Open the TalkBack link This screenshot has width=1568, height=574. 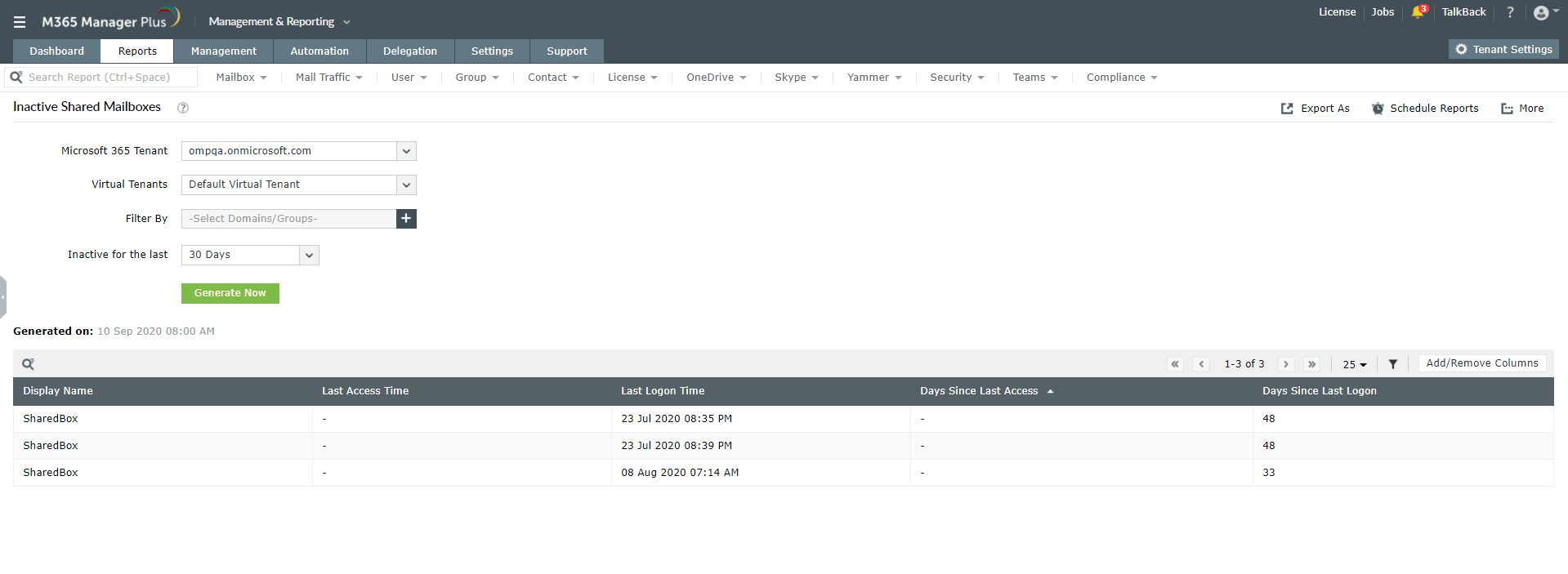pyautogui.click(x=1463, y=12)
